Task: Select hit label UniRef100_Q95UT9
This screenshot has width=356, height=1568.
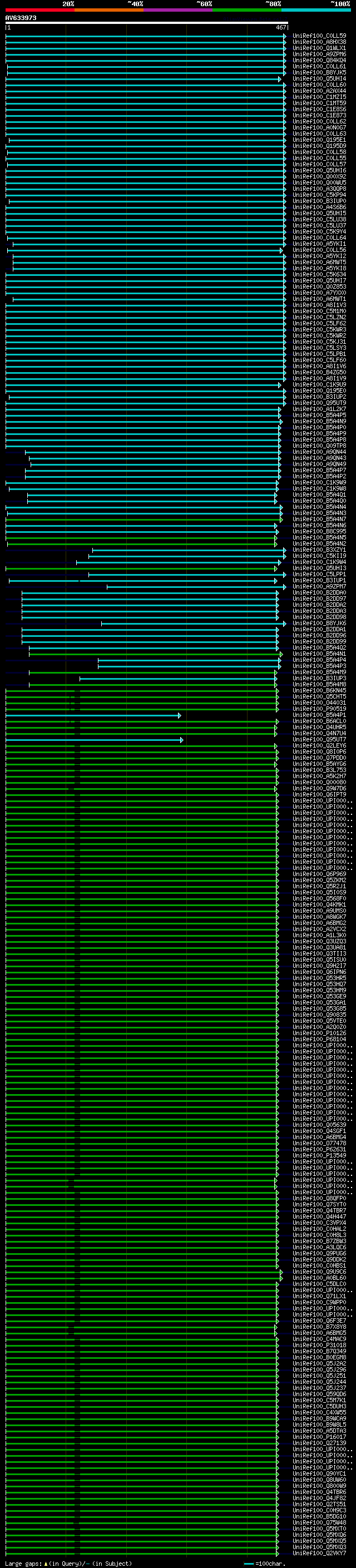Action: [x=319, y=403]
